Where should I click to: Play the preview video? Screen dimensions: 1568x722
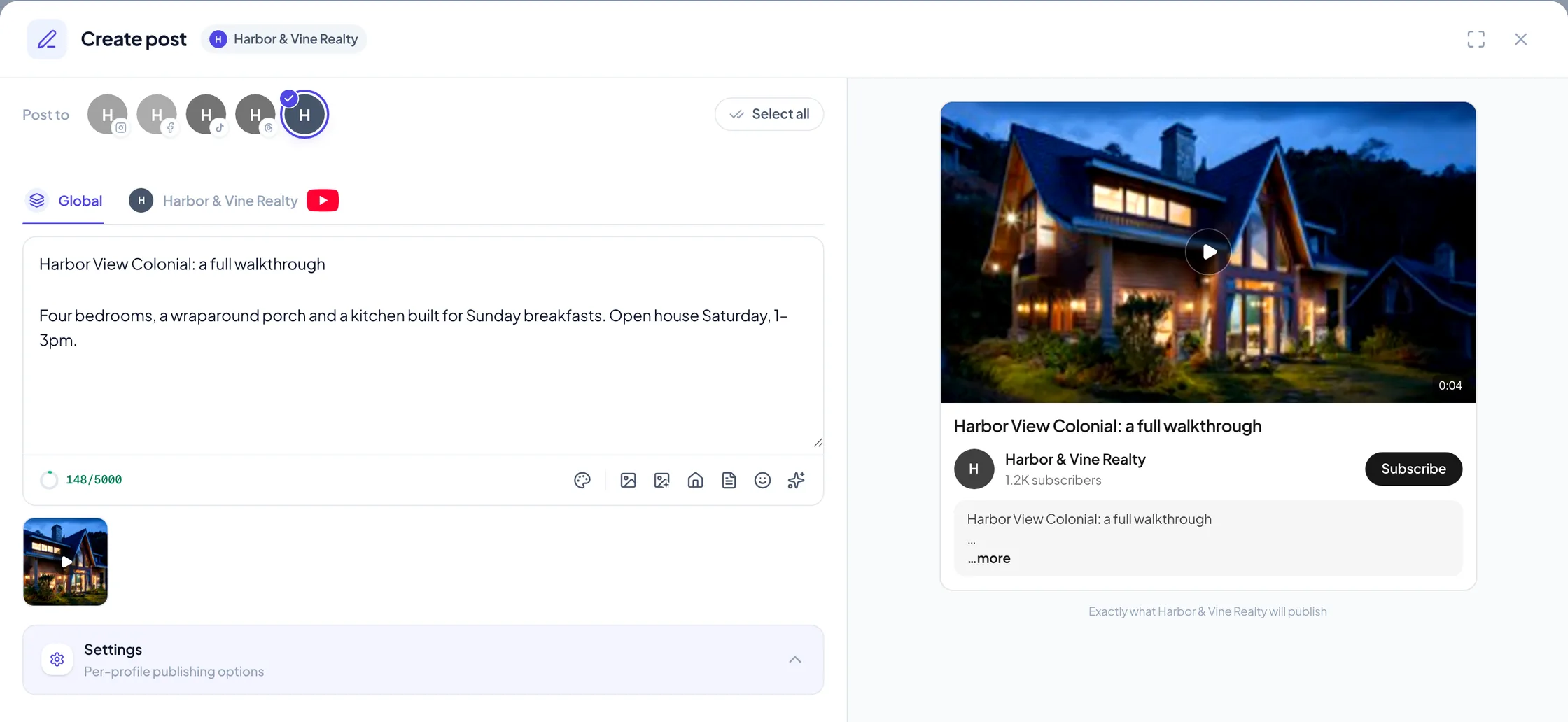pos(1208,252)
